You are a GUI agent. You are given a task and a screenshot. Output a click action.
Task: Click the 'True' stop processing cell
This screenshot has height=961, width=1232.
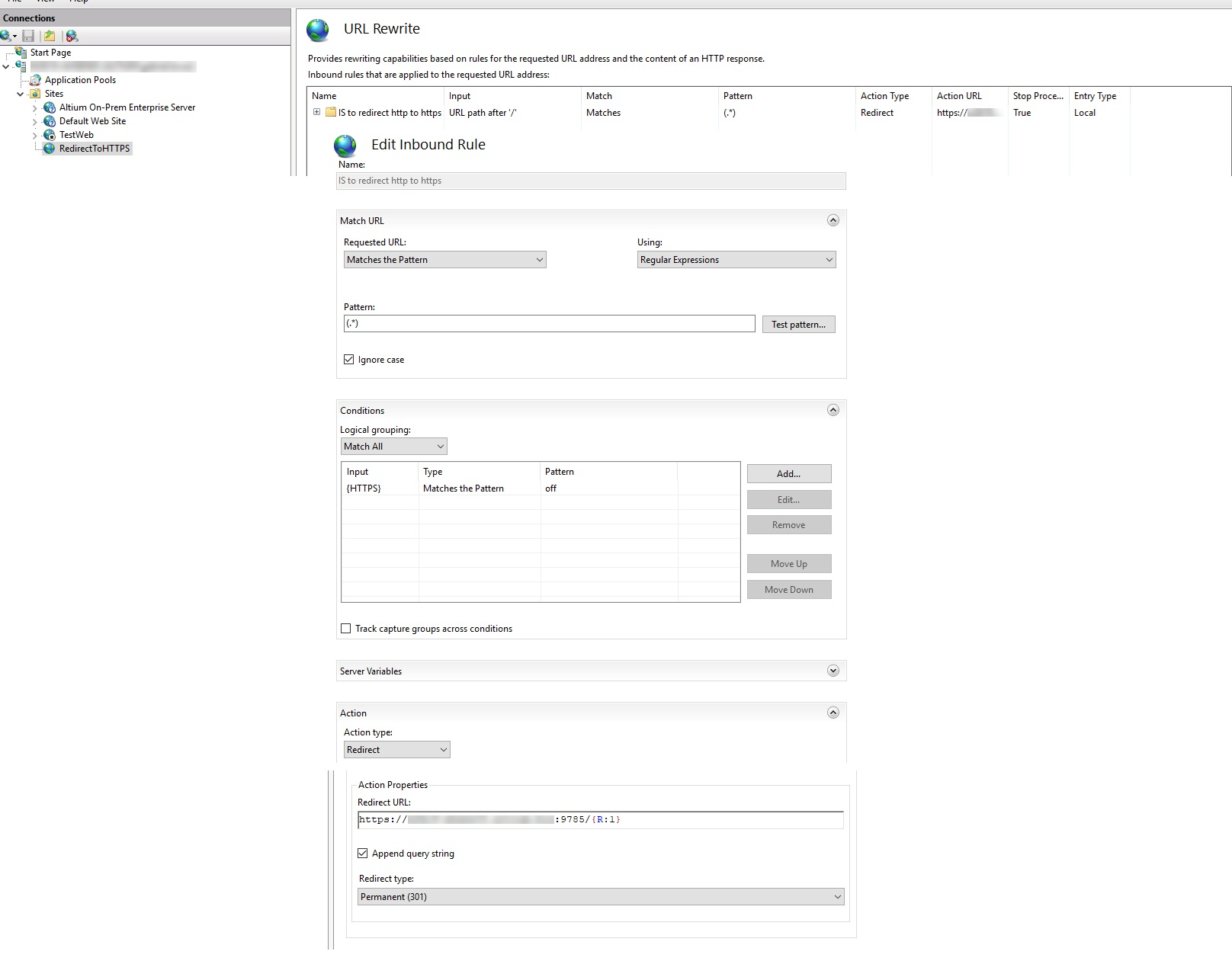(1022, 113)
